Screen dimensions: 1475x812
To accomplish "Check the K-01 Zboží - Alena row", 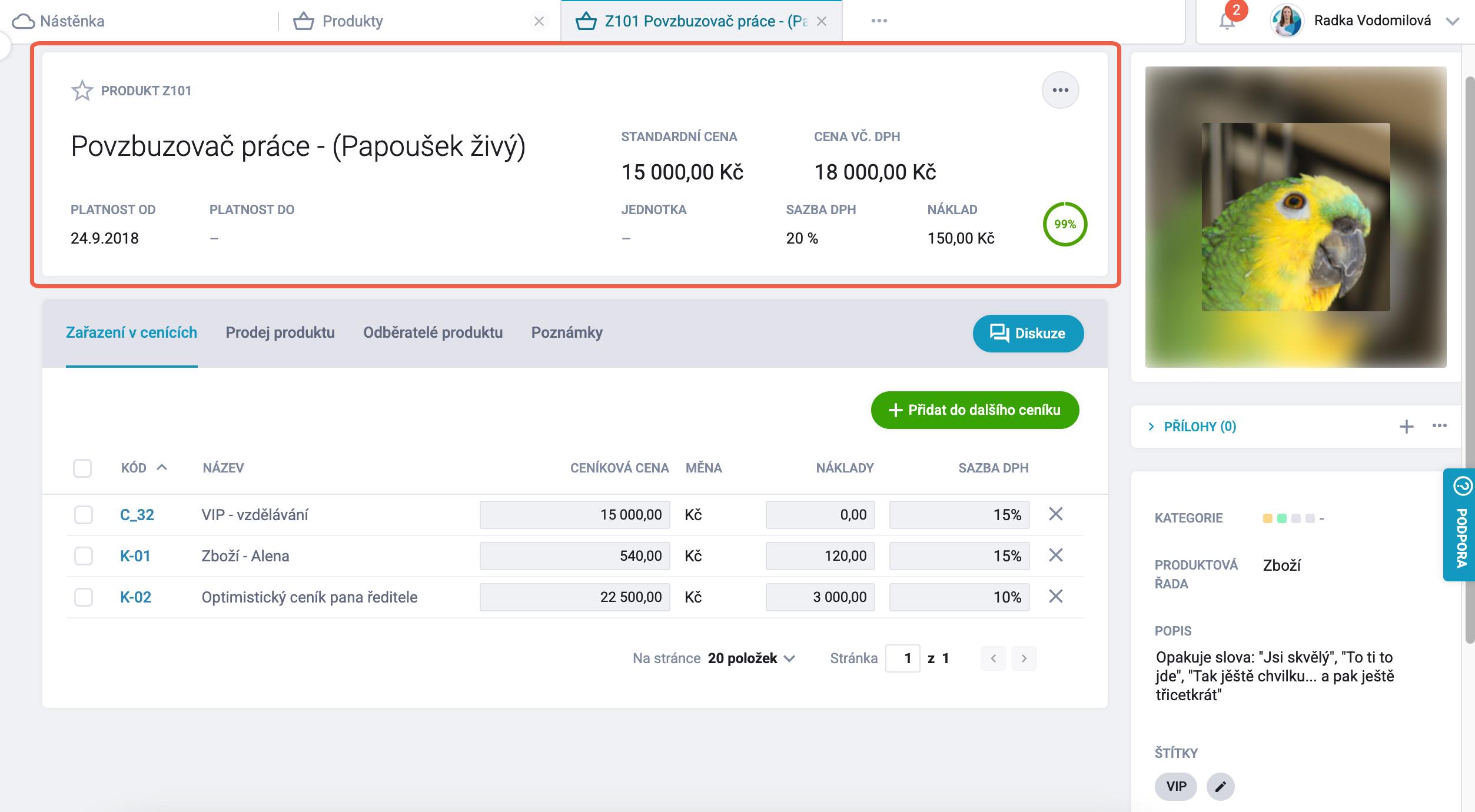I will point(84,556).
